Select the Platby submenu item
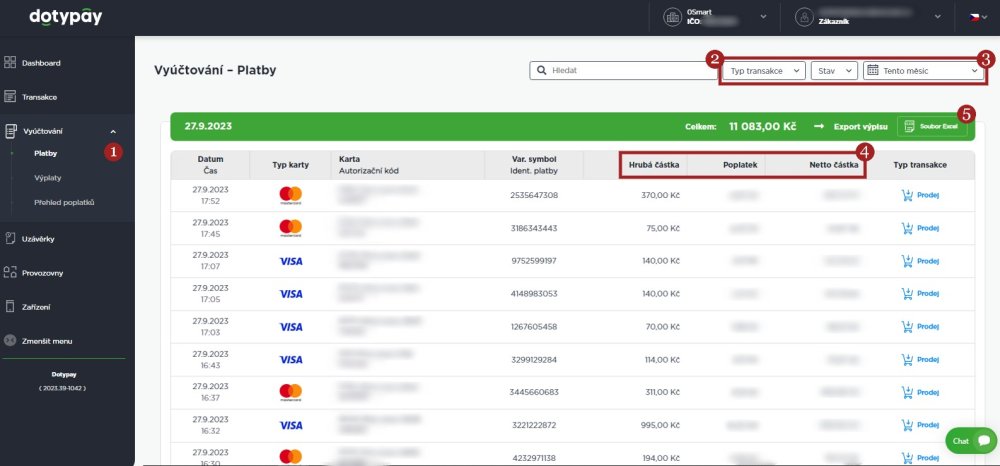 (x=46, y=153)
